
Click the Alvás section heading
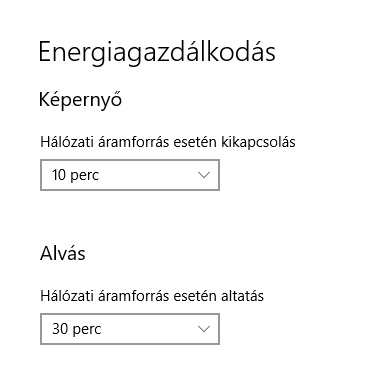63,253
